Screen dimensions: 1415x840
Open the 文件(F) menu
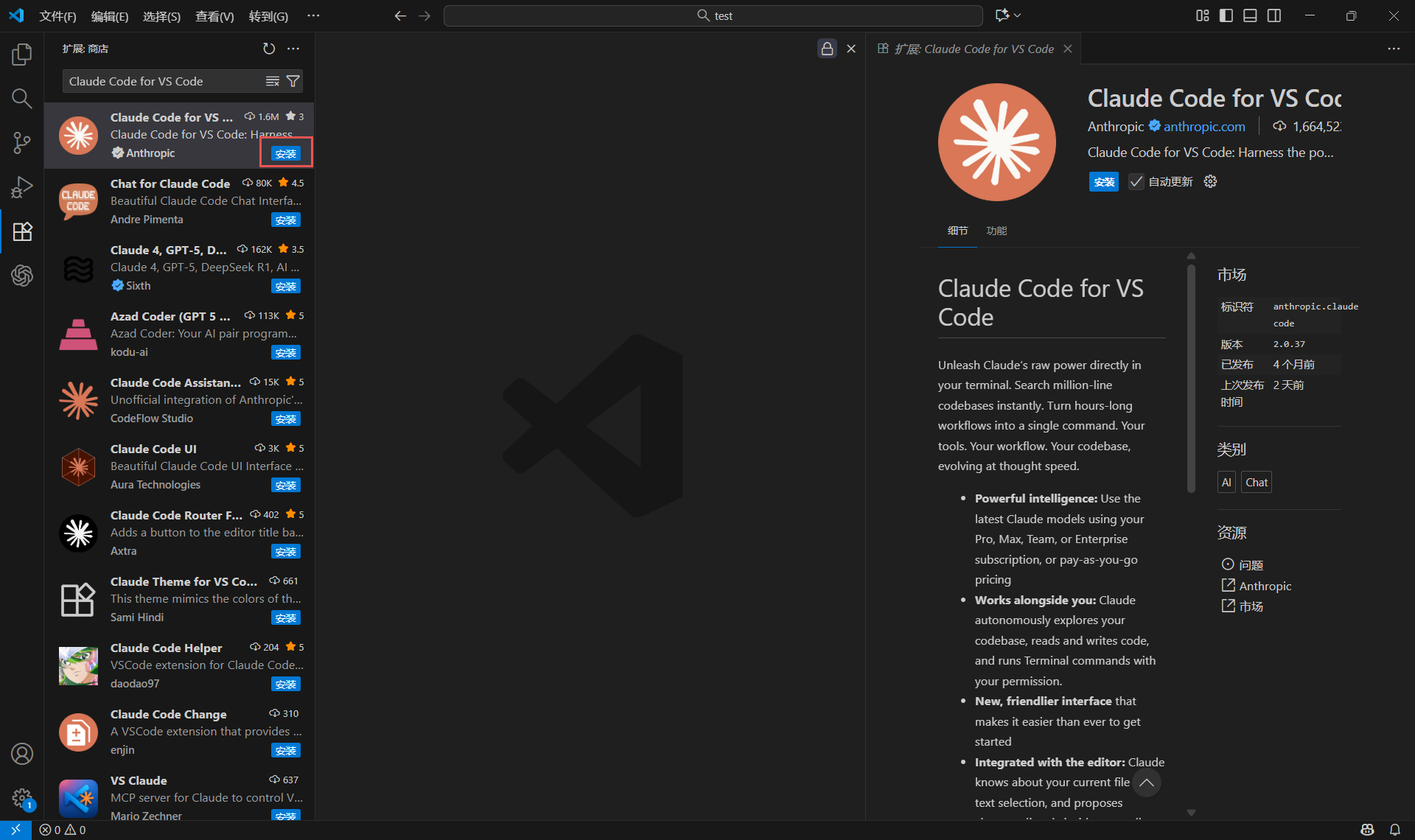57,16
